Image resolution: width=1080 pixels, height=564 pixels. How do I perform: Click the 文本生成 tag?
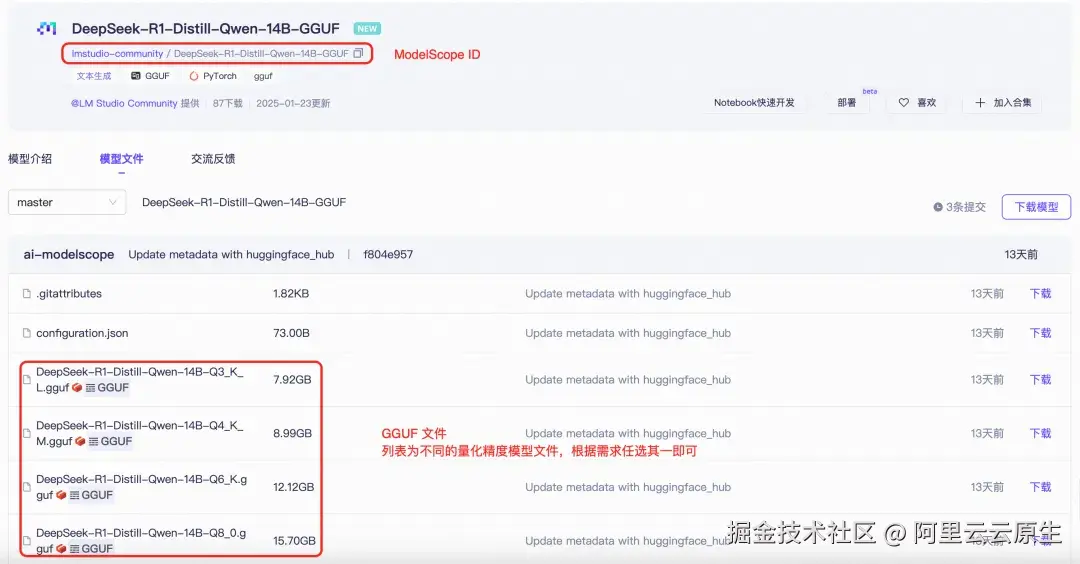tap(94, 76)
